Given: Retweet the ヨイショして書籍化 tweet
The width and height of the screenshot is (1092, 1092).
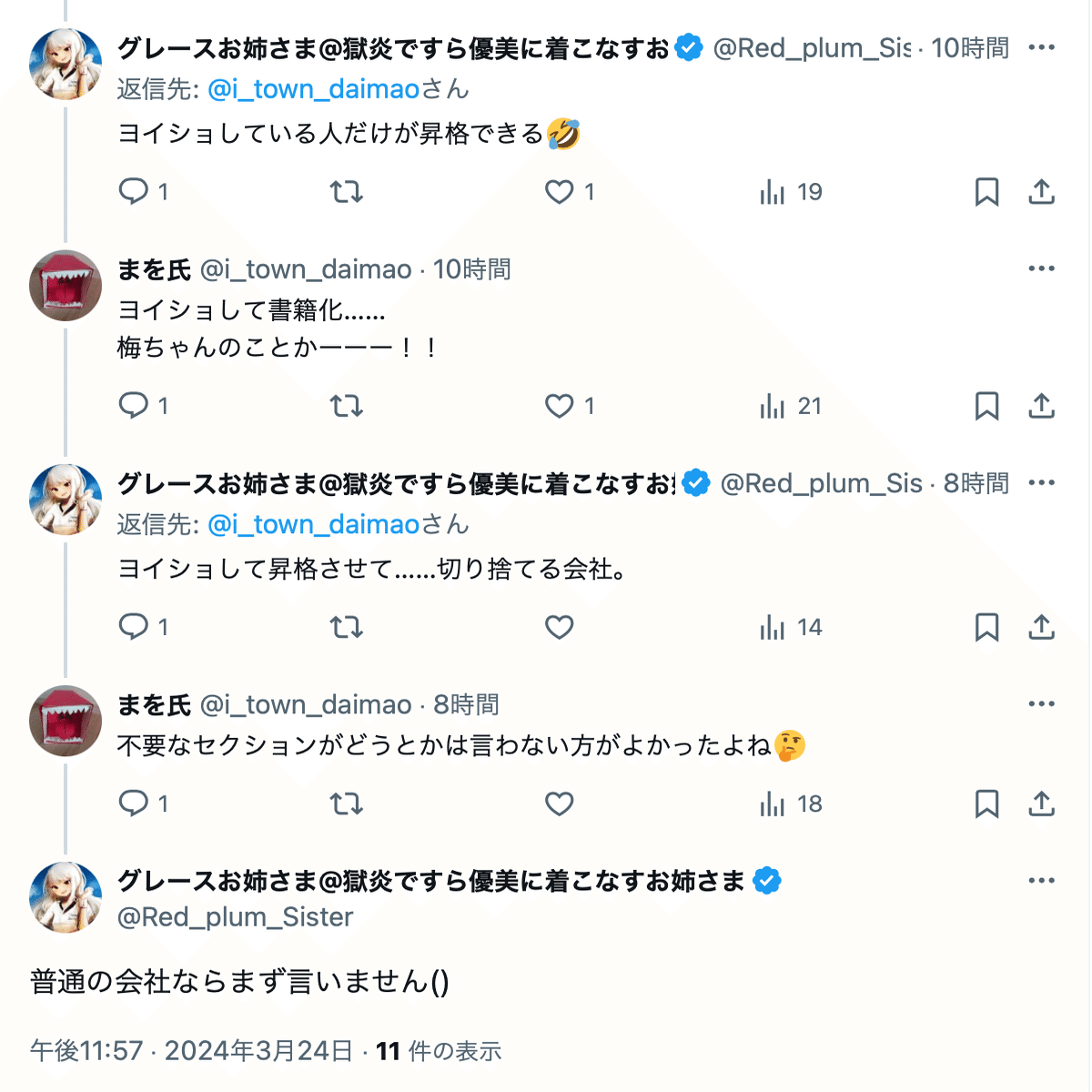Looking at the screenshot, I should point(346,406).
